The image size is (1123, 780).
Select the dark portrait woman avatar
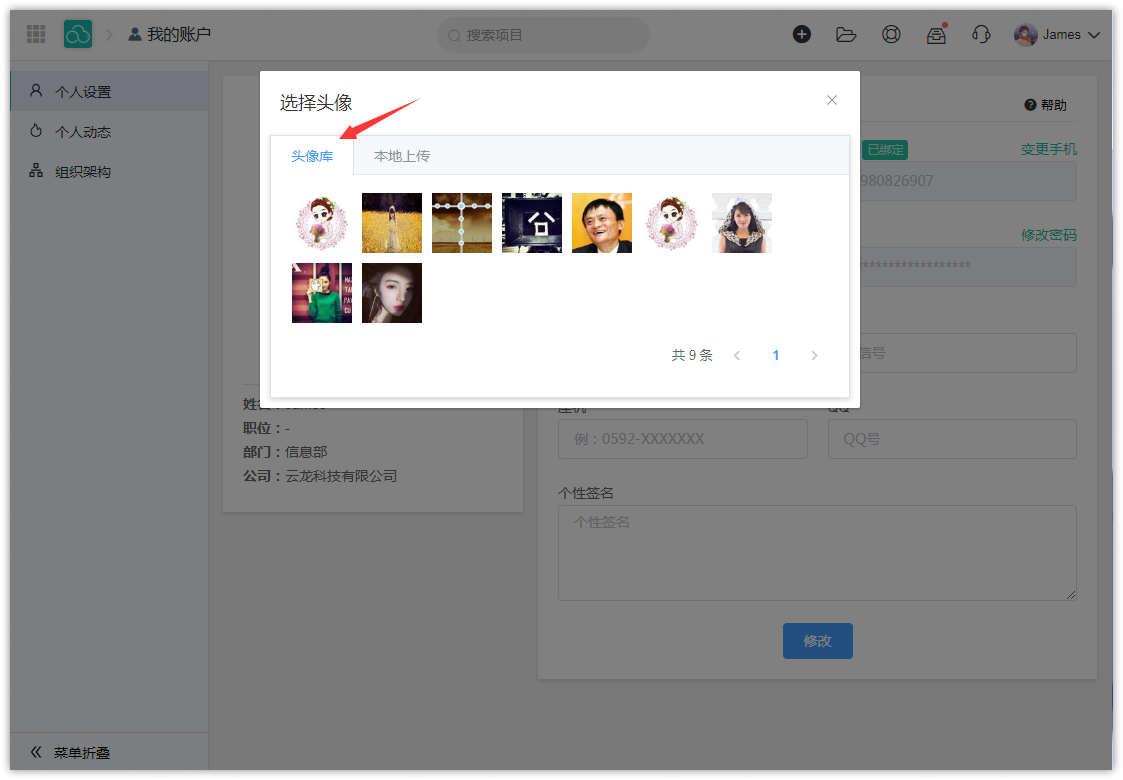coord(392,293)
